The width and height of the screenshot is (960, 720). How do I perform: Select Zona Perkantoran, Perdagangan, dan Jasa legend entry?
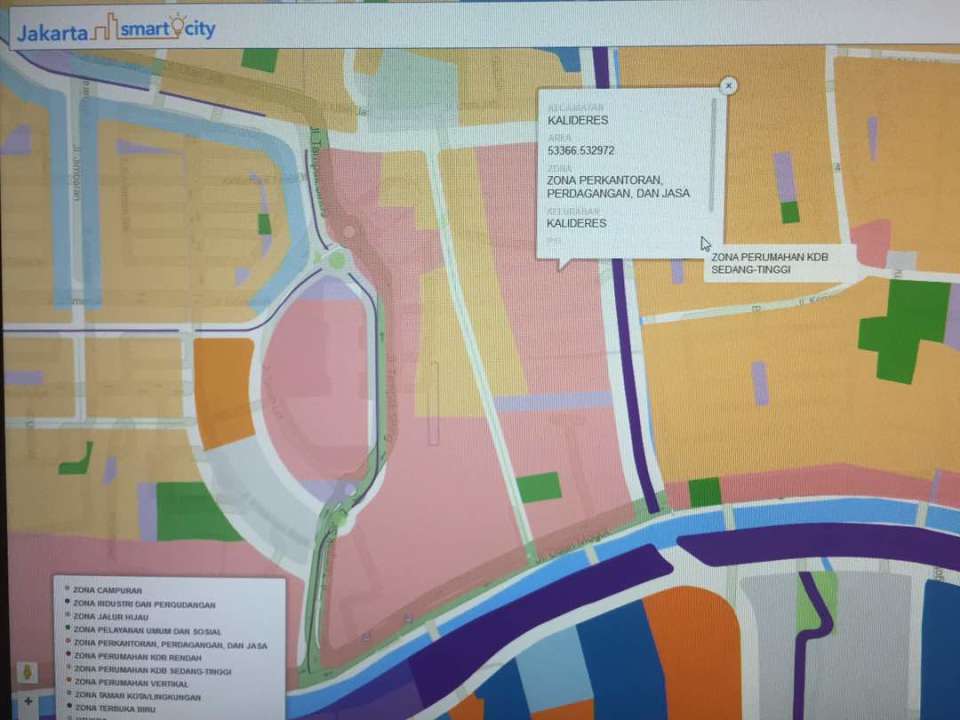coord(169,646)
